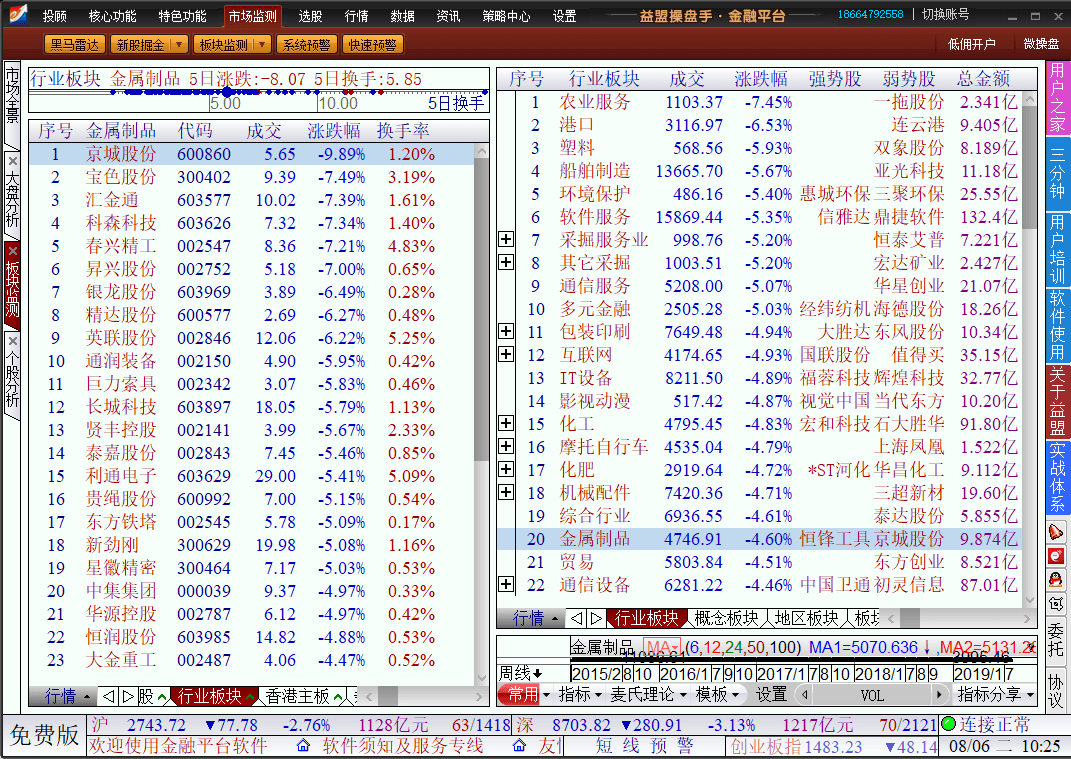This screenshot has height=759, width=1071.
Task: Click the left stock list vertical scrollbar
Action: click(x=482, y=415)
